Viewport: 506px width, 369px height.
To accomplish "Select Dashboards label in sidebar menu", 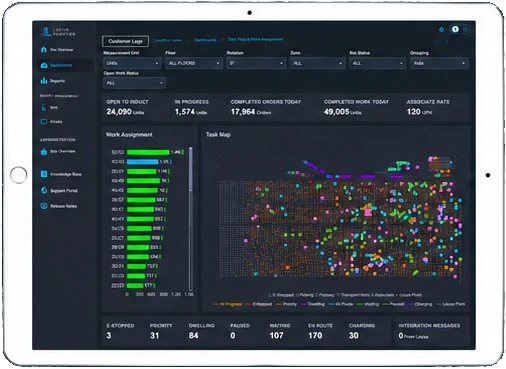I will (61, 65).
